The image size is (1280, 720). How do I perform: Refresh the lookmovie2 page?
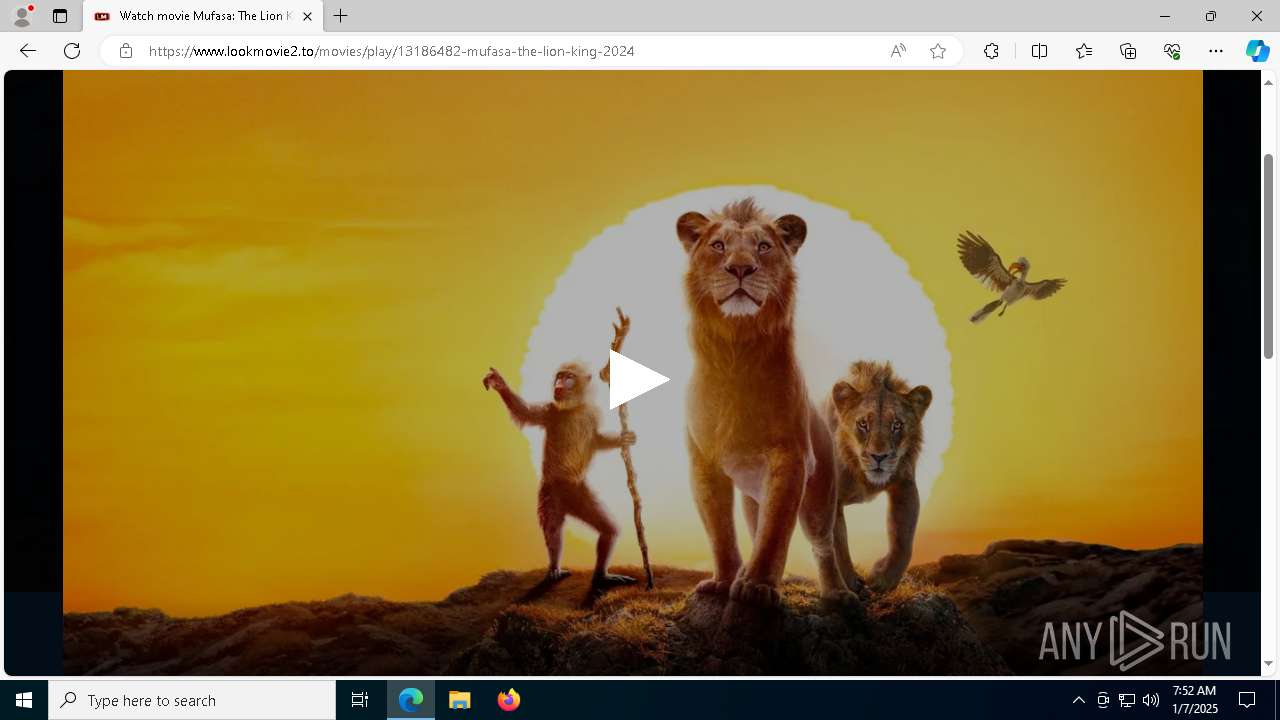point(72,51)
